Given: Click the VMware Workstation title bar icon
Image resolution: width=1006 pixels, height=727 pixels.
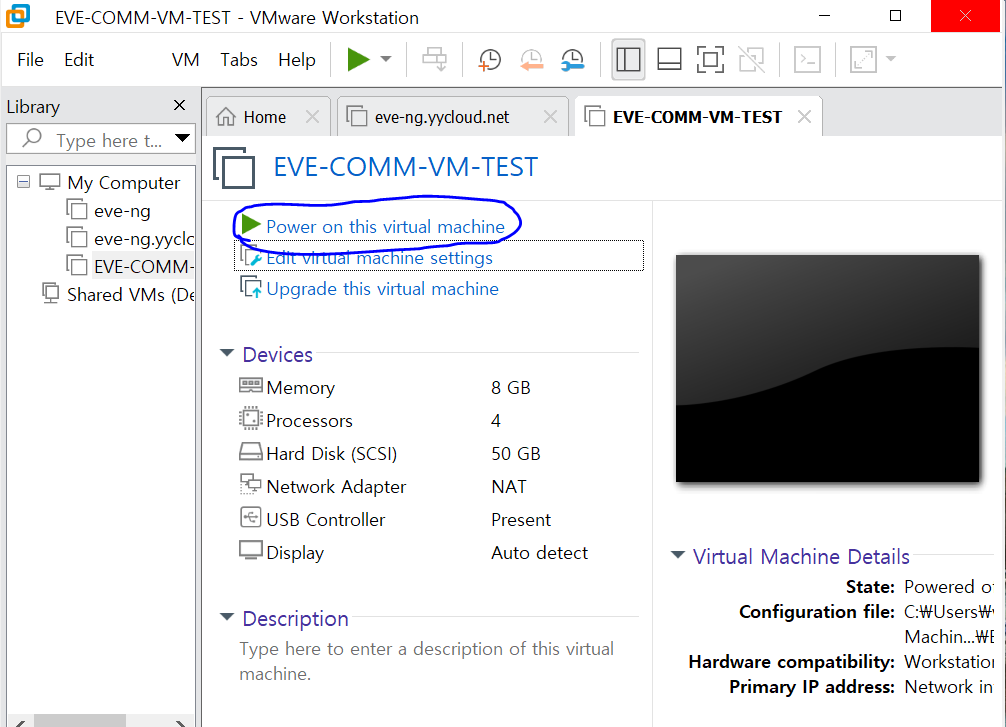Looking at the screenshot, I should pyautogui.click(x=18, y=17).
